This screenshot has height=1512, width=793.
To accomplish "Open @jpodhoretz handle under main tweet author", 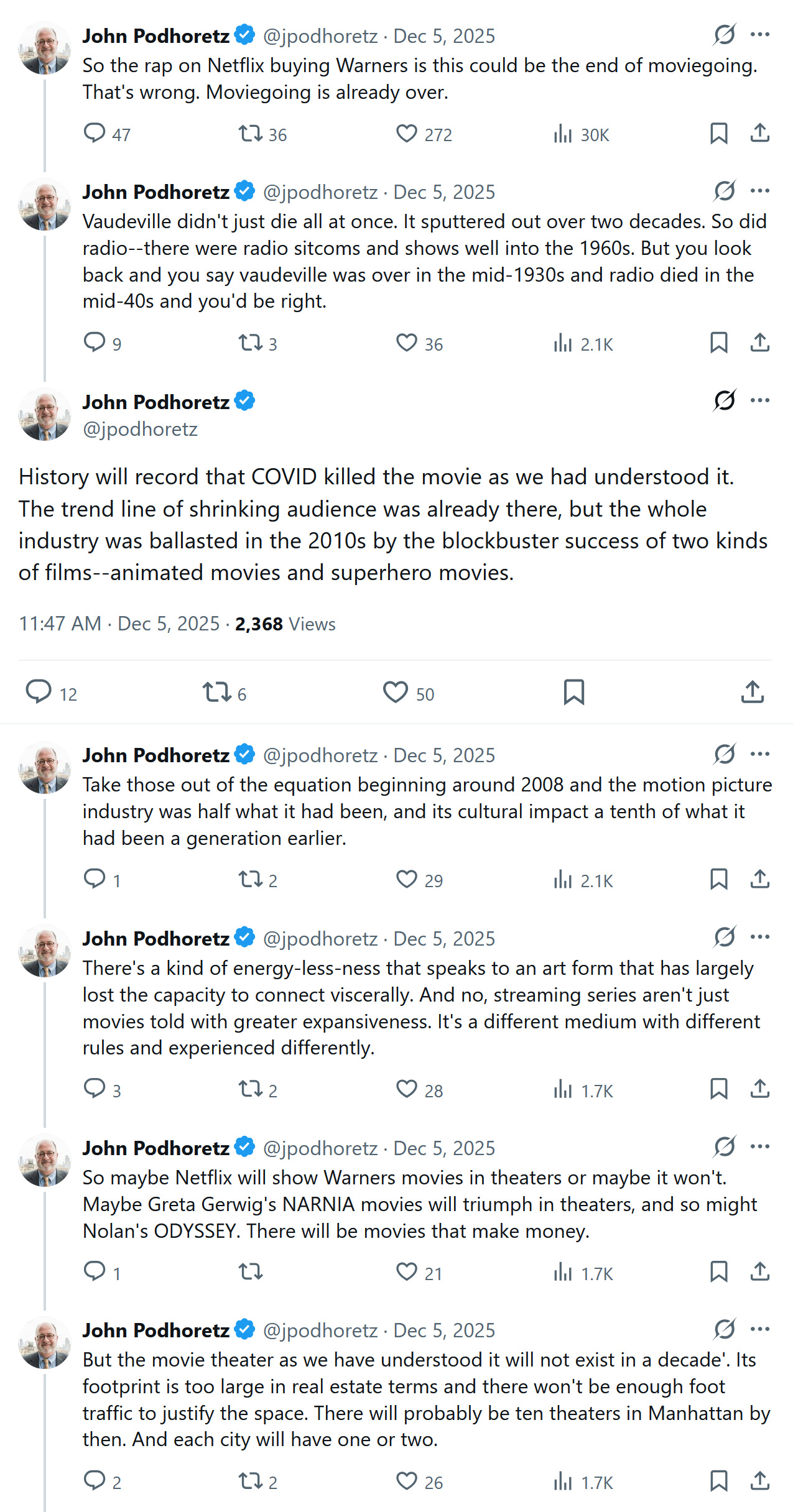I will (x=140, y=429).
